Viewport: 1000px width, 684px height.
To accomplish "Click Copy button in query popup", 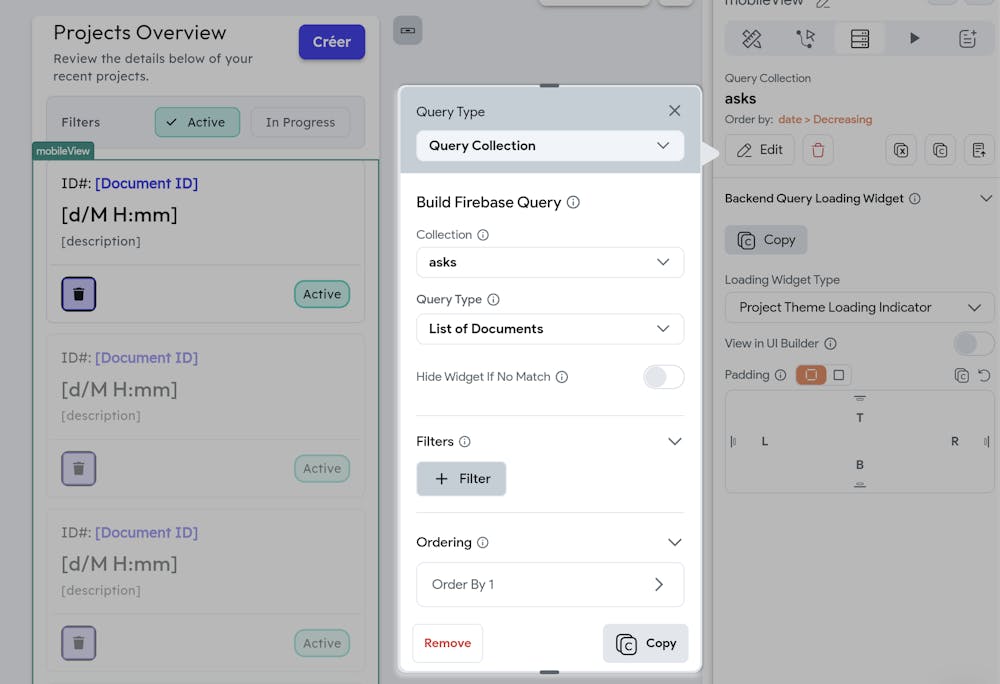I will point(645,643).
